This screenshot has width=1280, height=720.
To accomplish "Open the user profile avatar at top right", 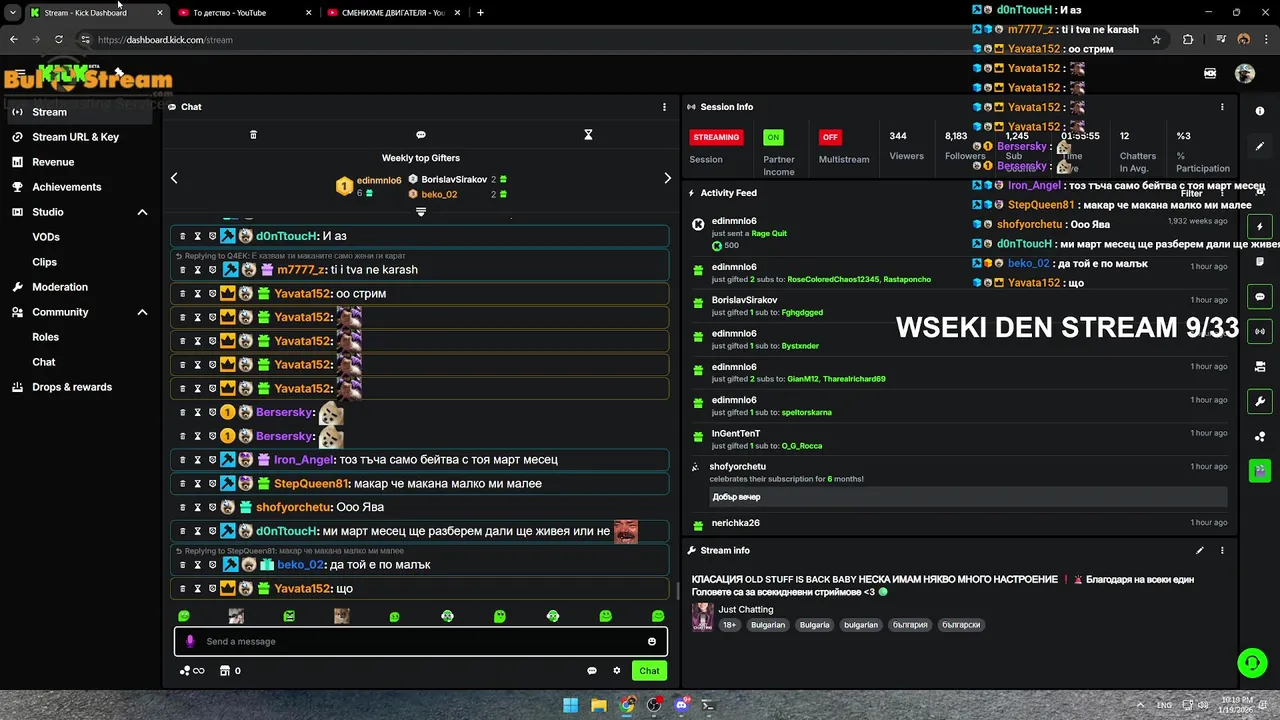I will point(1245,73).
